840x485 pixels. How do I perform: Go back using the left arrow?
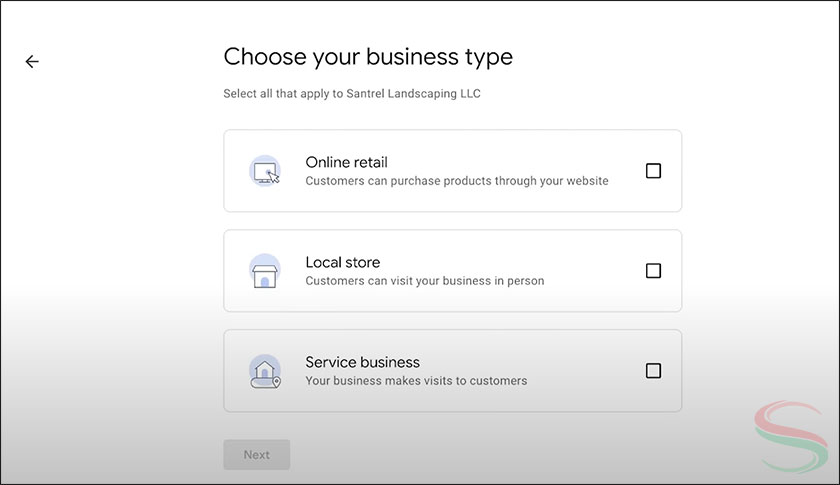pos(32,62)
